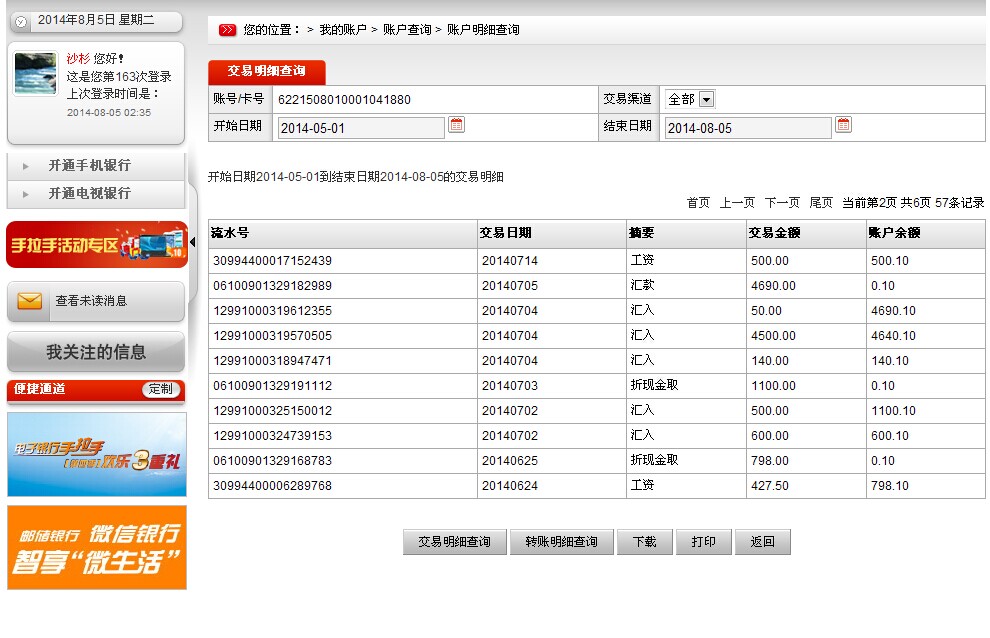Open the calendar icon beside 结束日期
This screenshot has width=990, height=638.
tap(843, 125)
